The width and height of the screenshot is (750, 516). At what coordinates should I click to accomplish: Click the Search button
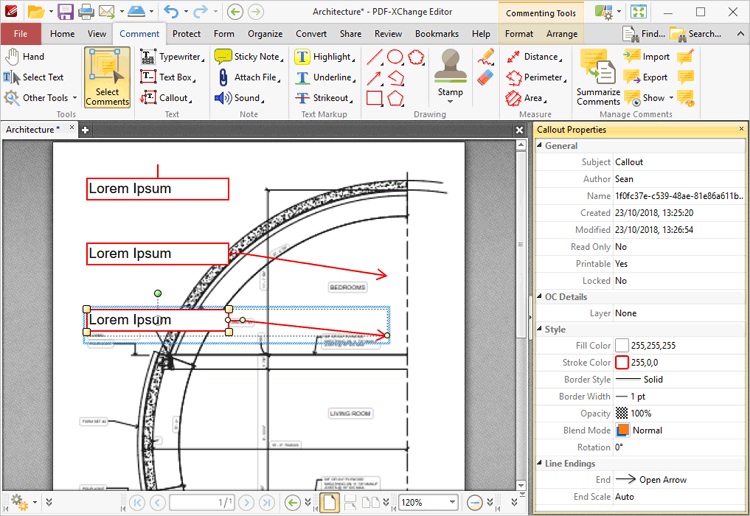tap(695, 34)
